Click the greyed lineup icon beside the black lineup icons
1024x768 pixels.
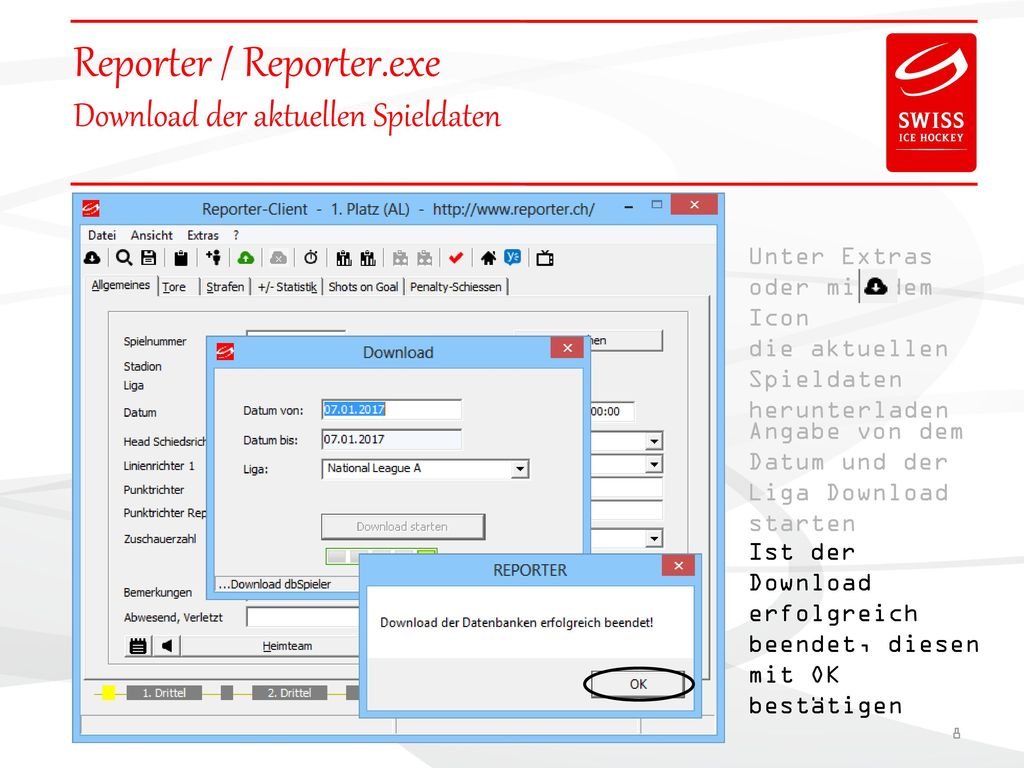400,259
